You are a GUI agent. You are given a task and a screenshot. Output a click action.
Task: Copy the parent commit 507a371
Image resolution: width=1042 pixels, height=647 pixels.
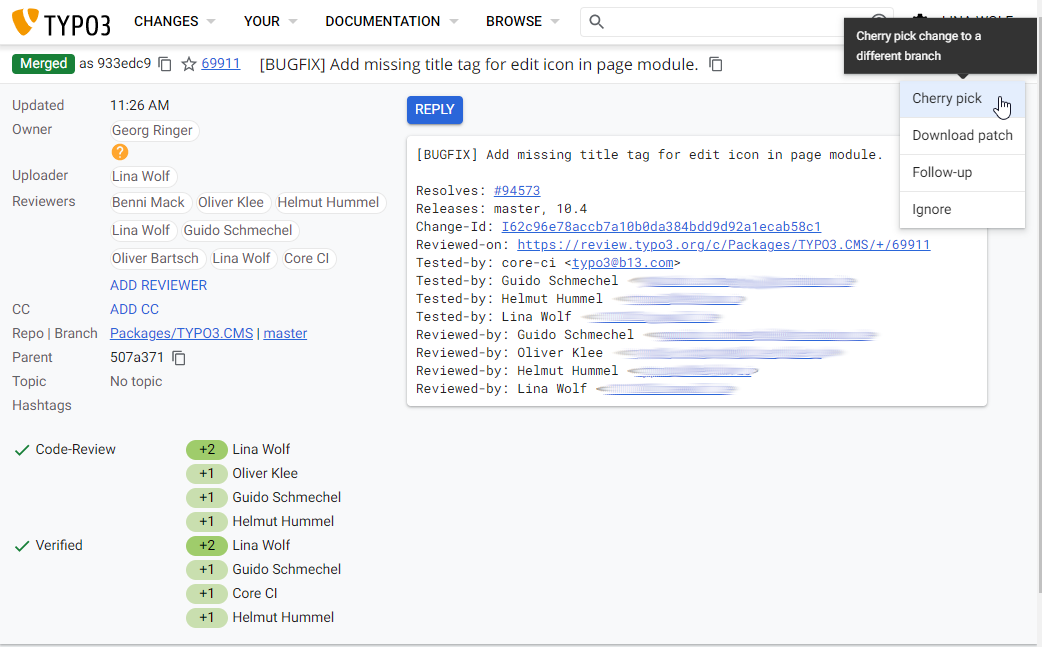click(x=180, y=358)
